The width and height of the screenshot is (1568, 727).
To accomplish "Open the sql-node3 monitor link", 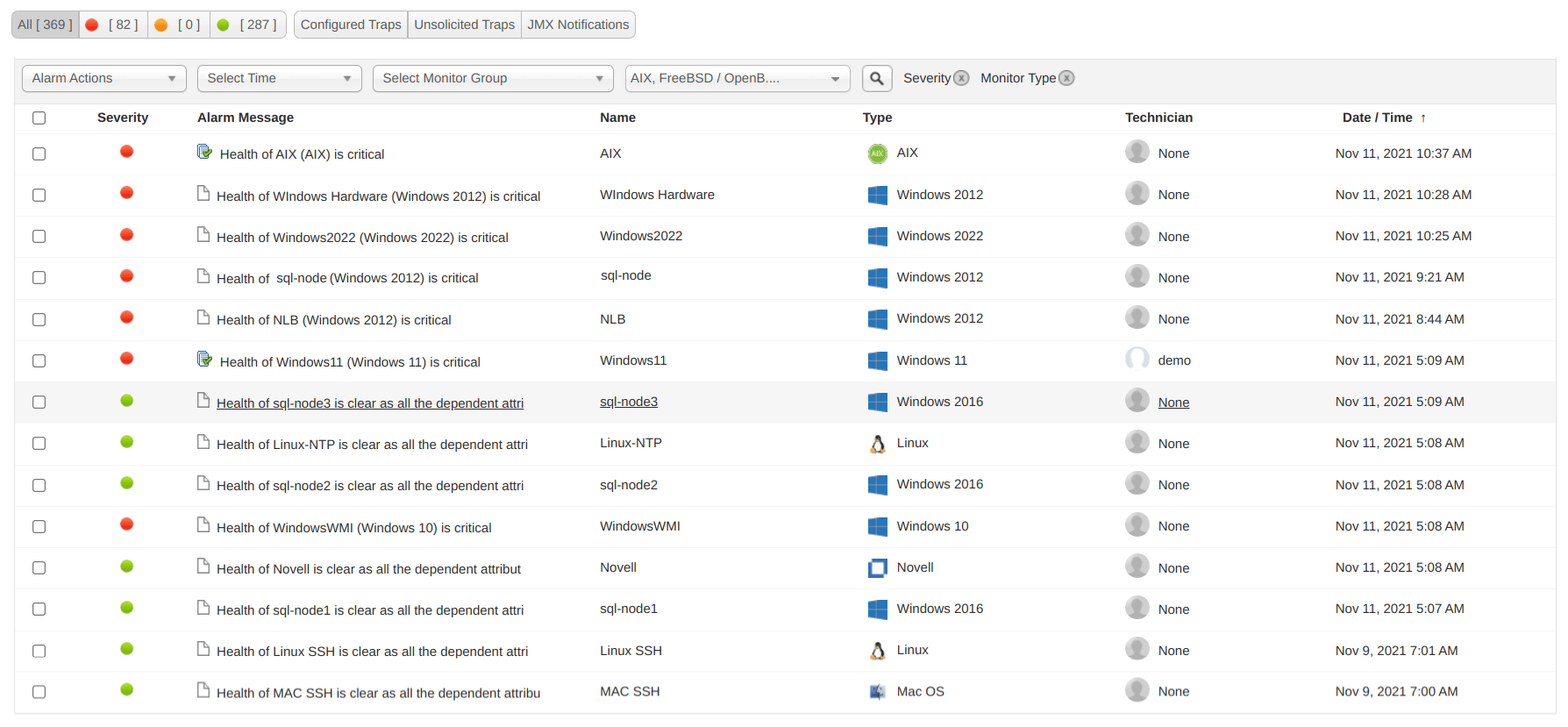I will pyautogui.click(x=628, y=402).
